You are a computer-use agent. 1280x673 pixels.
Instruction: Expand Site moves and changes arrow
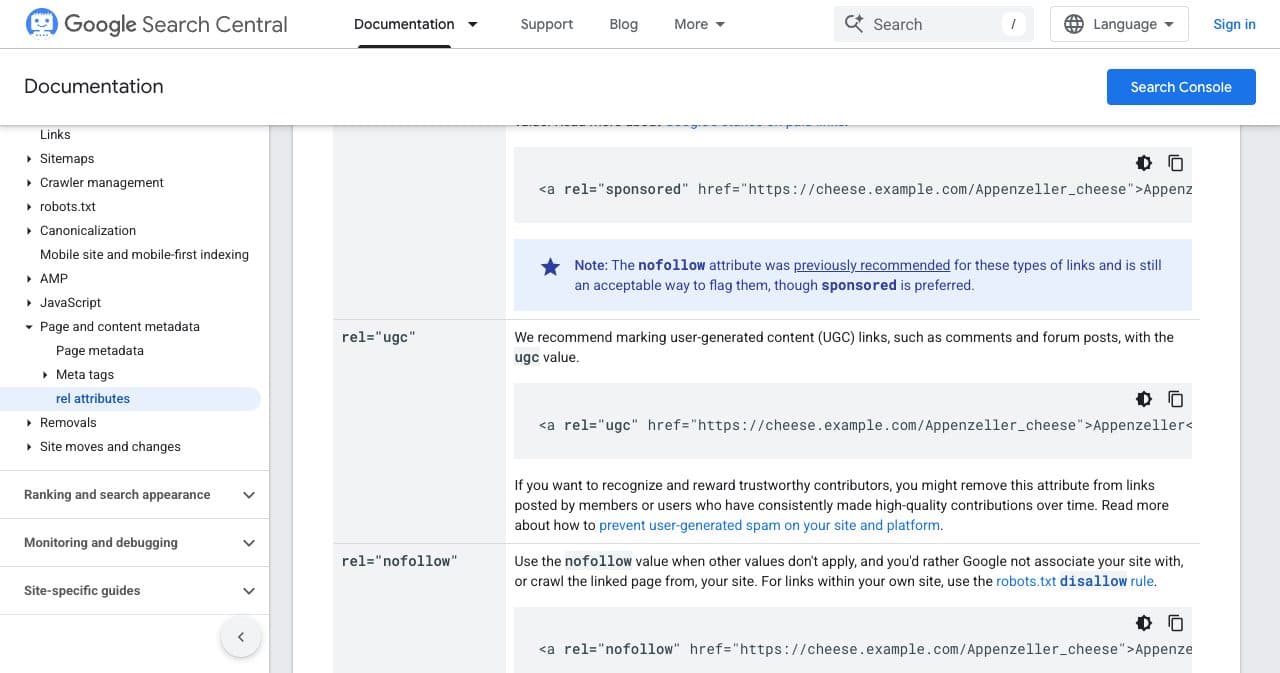(29, 447)
